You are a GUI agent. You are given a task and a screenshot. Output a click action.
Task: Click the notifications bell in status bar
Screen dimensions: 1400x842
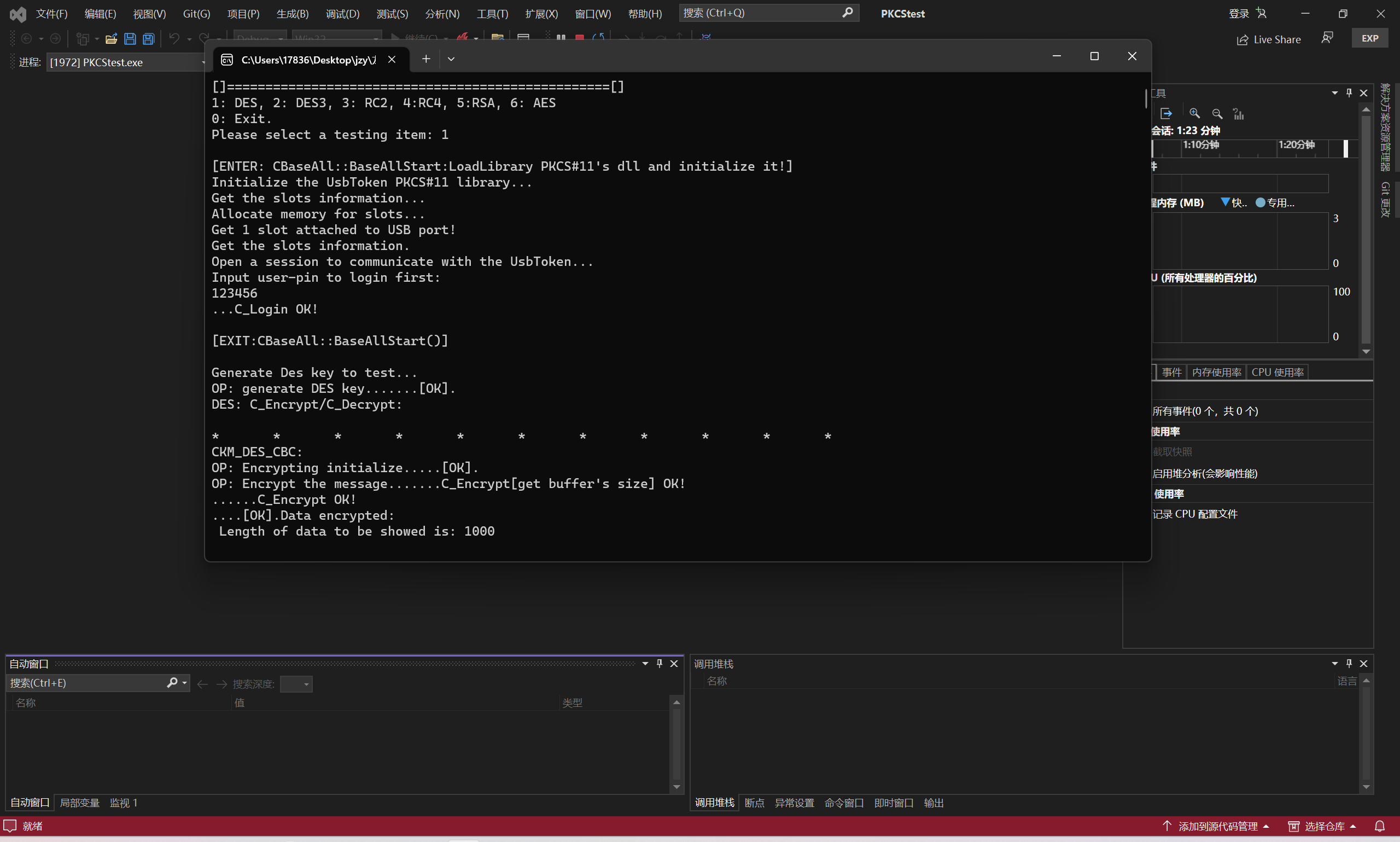1380,826
